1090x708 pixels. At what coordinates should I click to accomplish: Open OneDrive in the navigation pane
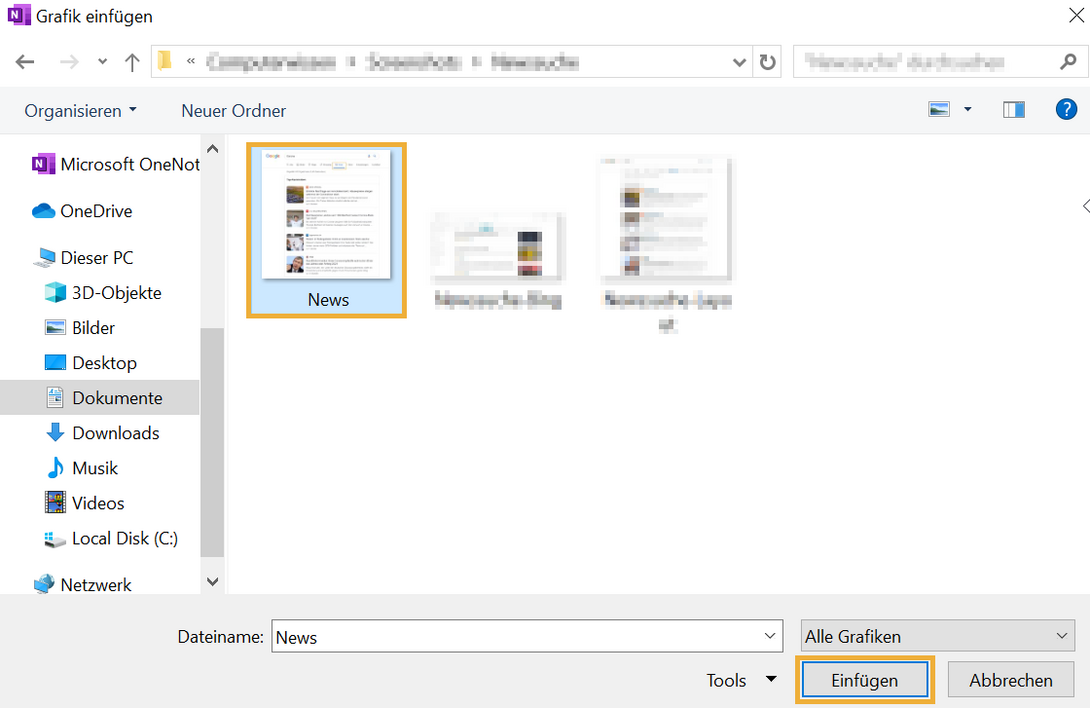(82, 211)
